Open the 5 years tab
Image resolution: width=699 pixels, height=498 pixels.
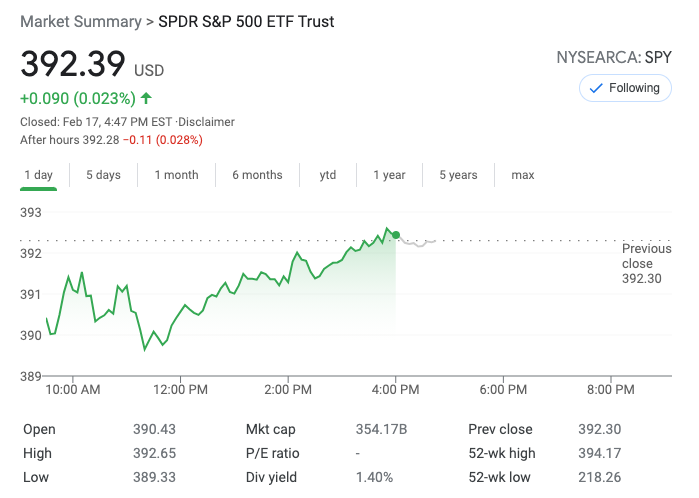click(x=458, y=175)
